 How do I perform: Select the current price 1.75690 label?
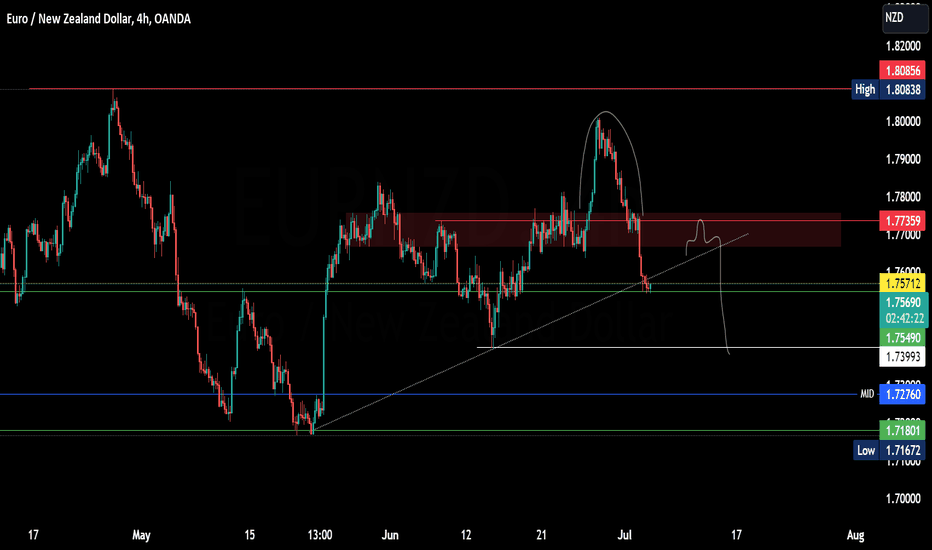(903, 303)
